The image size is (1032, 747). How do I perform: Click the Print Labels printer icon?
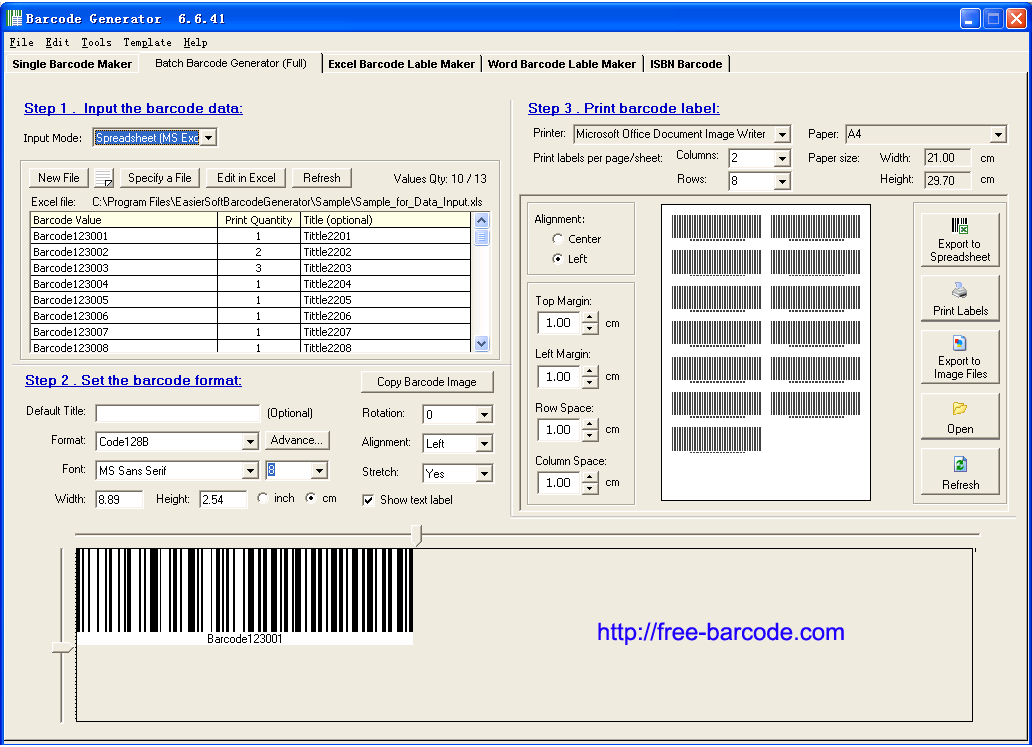tap(959, 291)
